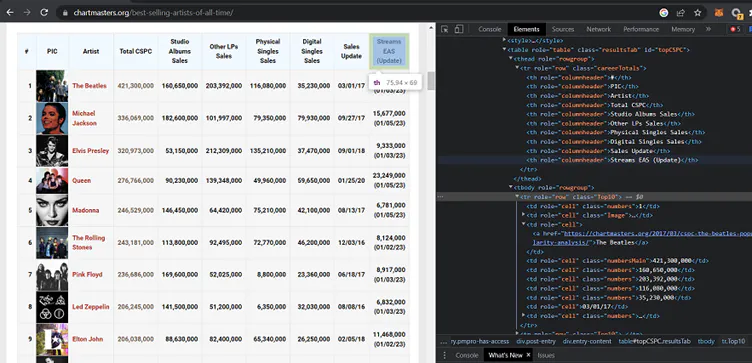Viewport: 752px width, 363px height.
Task: Open the Led Zeppelin link
Action: pos(91,306)
